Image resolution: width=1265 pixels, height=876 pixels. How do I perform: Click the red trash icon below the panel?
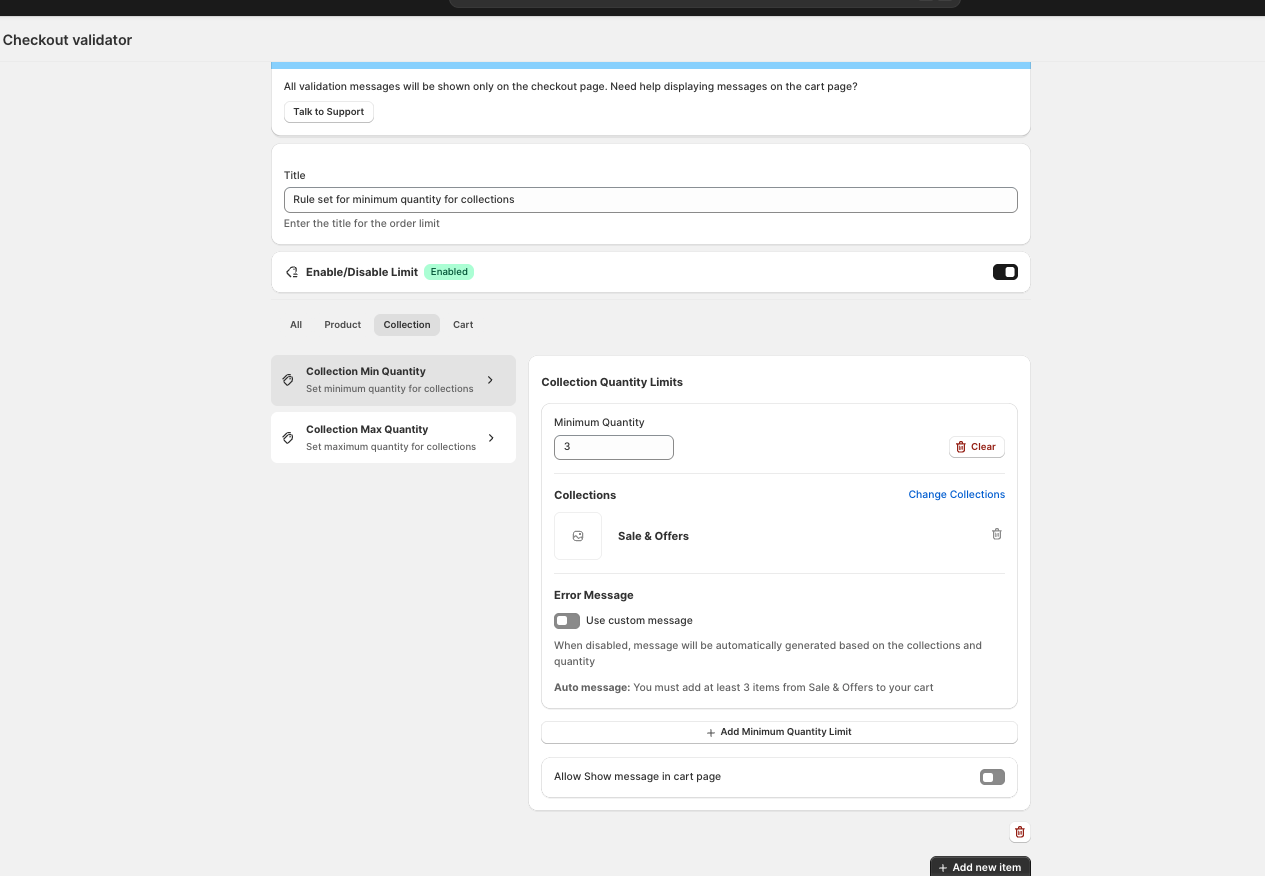click(1019, 831)
